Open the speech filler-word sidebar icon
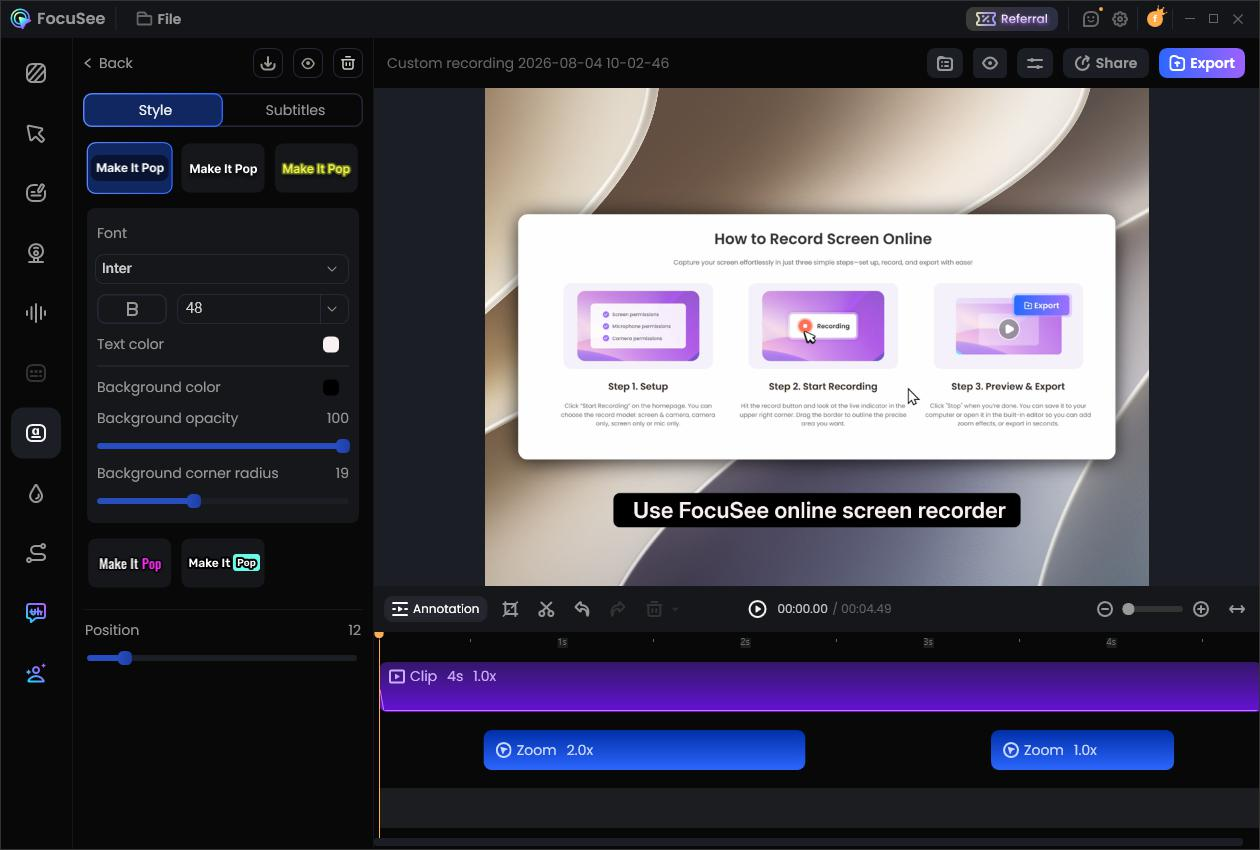This screenshot has height=850, width=1260. coord(36,613)
